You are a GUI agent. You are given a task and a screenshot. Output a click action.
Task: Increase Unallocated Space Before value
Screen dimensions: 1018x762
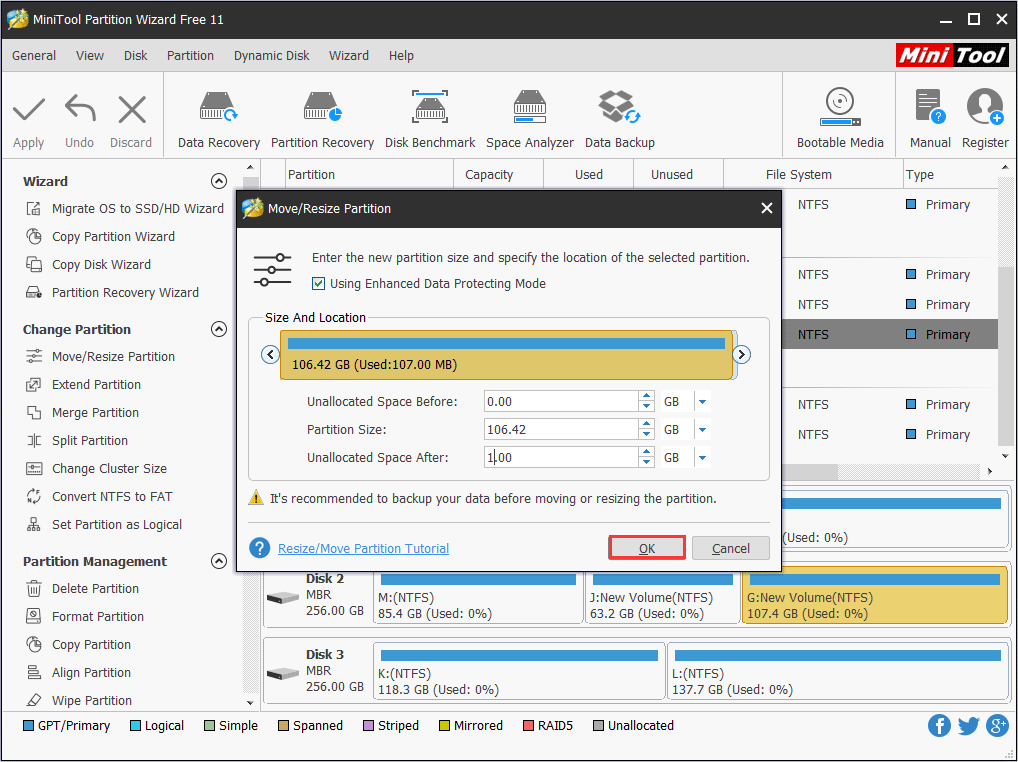coord(646,396)
